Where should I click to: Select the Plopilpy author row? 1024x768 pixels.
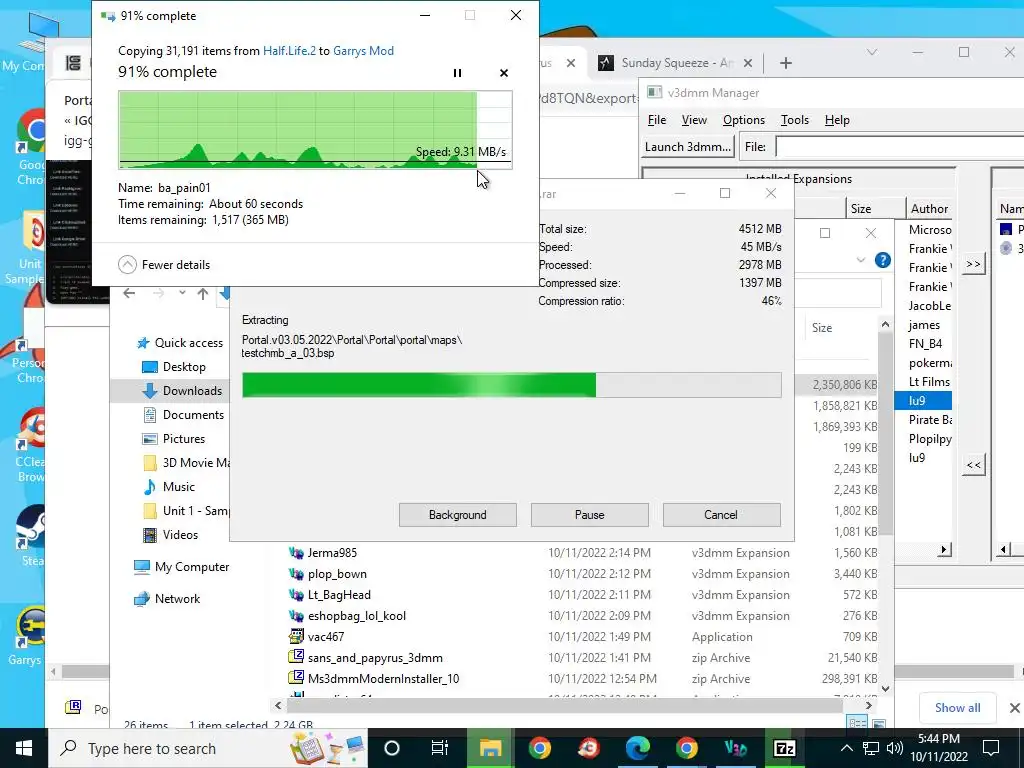929,438
